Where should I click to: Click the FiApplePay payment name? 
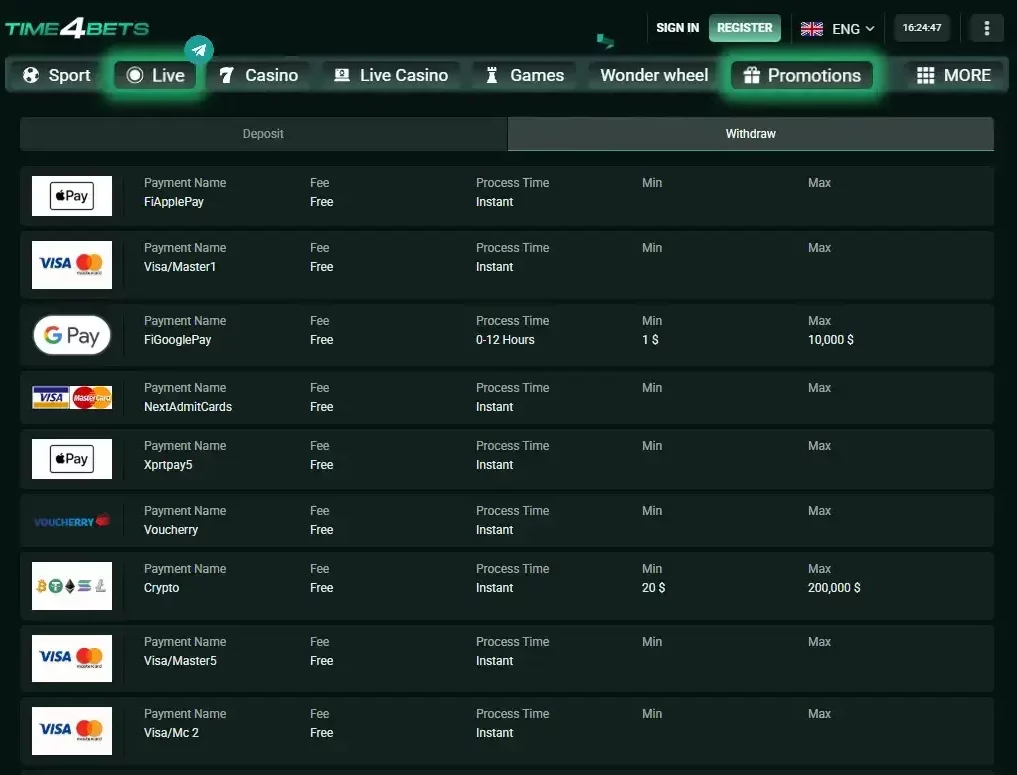tap(174, 202)
